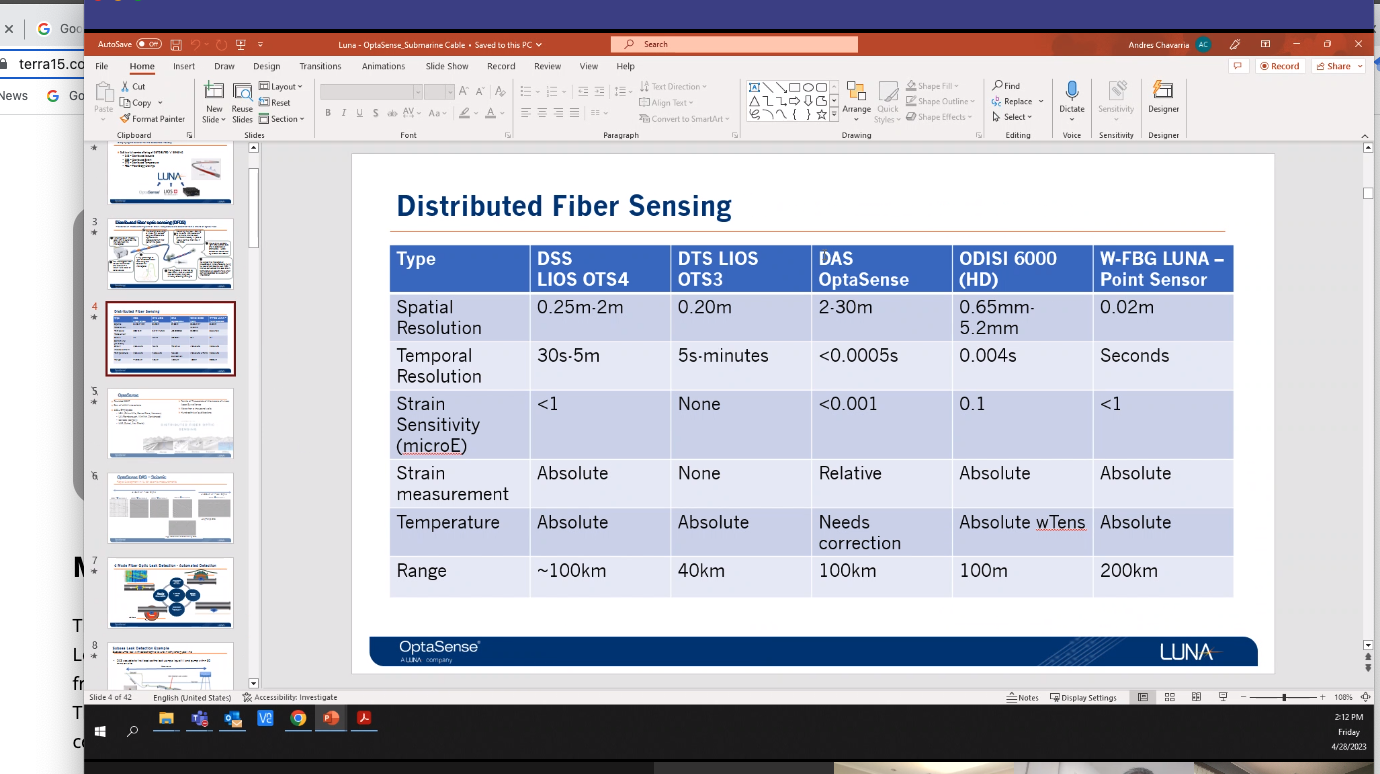Show the Notes pane from the status bar

pos(1023,697)
